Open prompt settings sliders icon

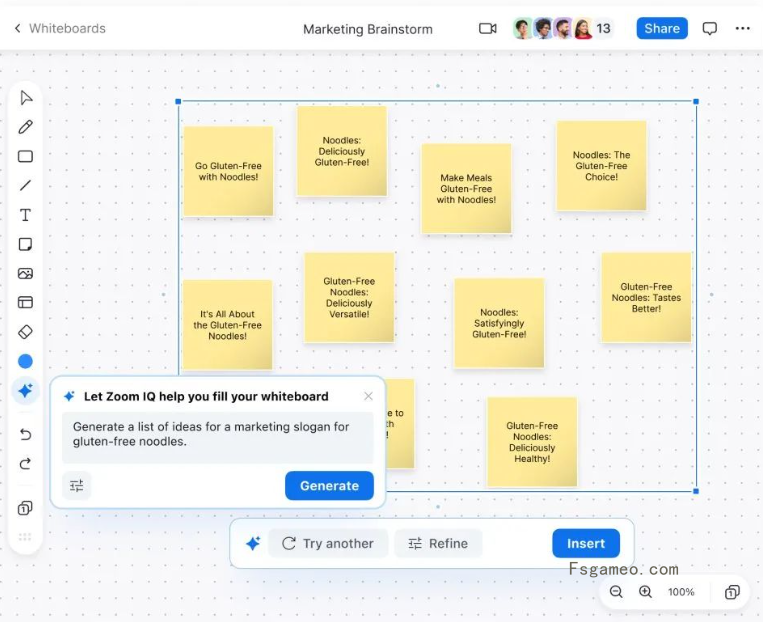pyautogui.click(x=77, y=486)
